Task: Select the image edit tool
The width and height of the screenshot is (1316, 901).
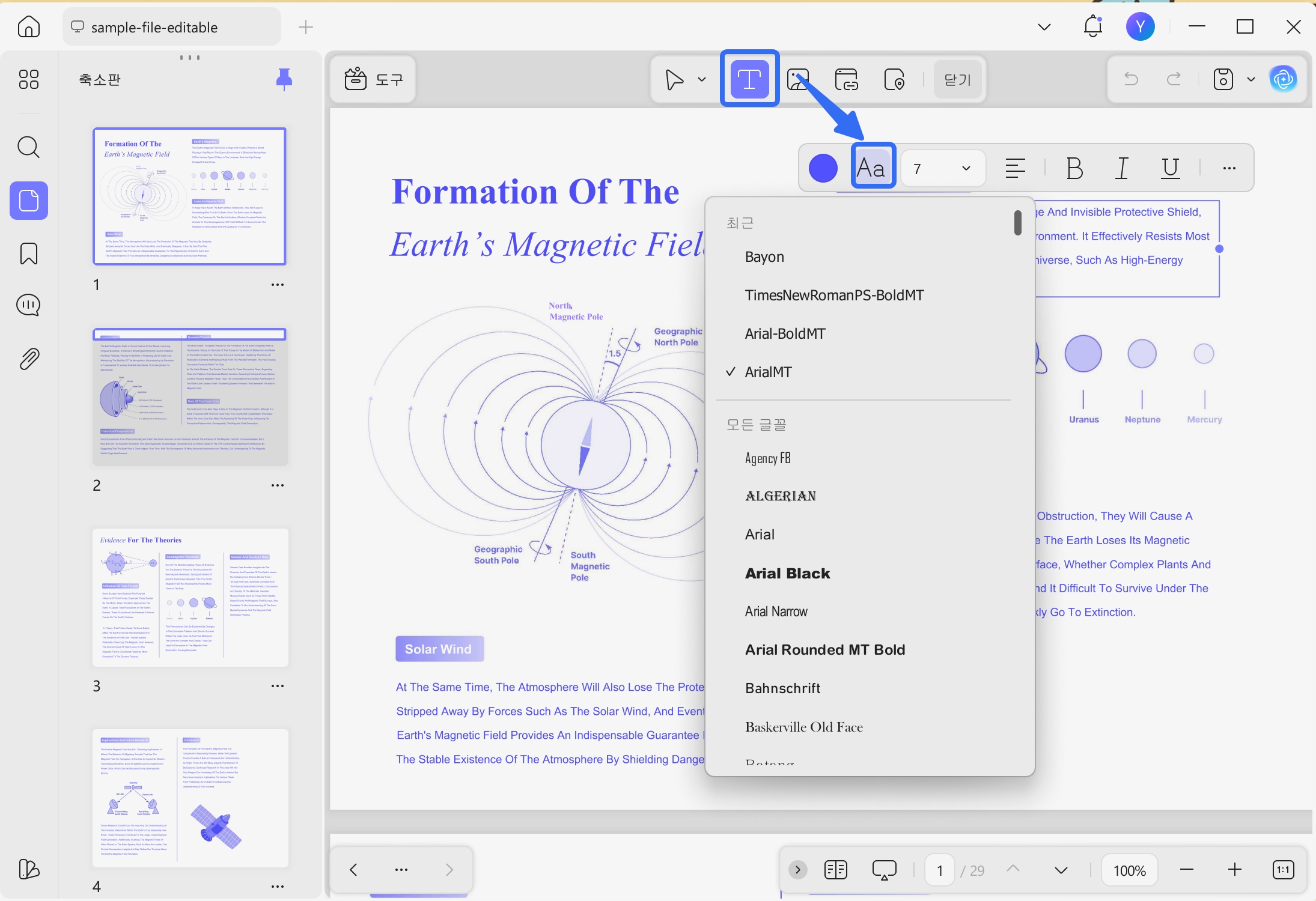Action: 798,79
